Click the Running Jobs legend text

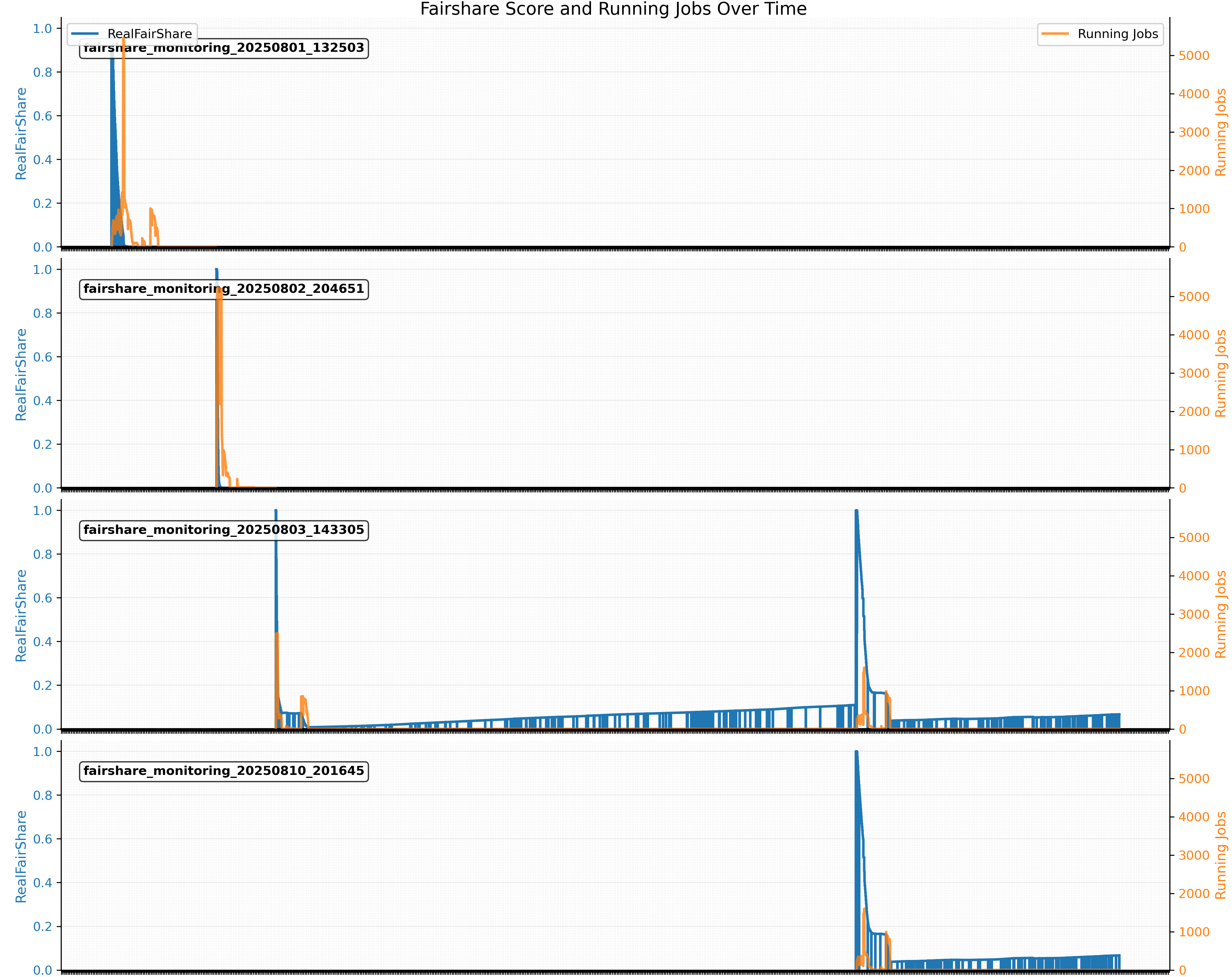pyautogui.click(x=1118, y=34)
